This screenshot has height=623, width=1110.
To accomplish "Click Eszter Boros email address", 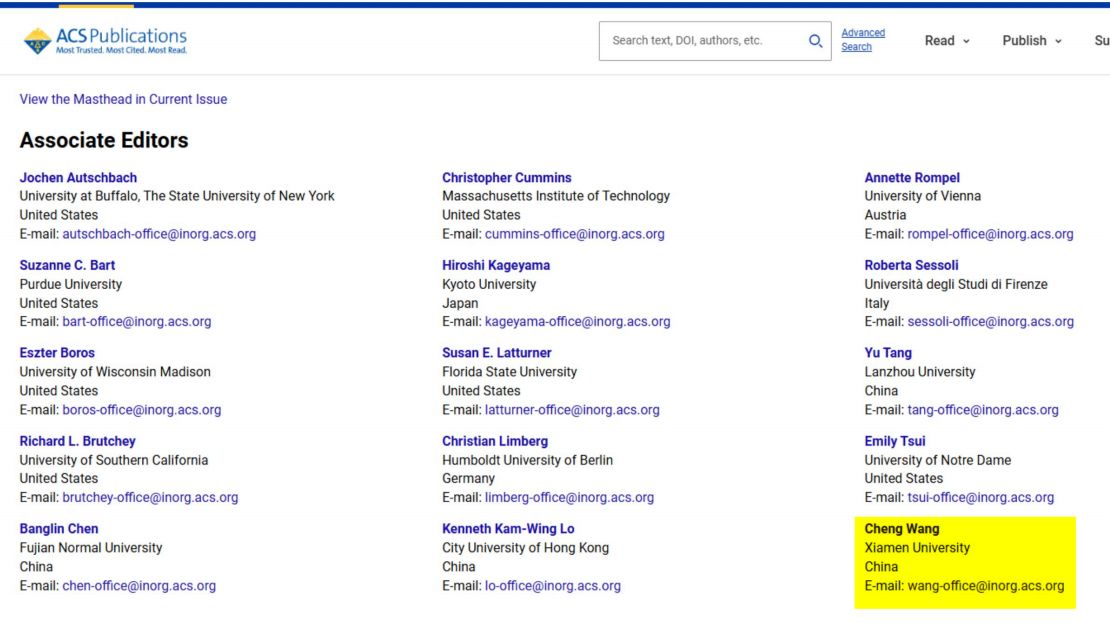I will (141, 410).
